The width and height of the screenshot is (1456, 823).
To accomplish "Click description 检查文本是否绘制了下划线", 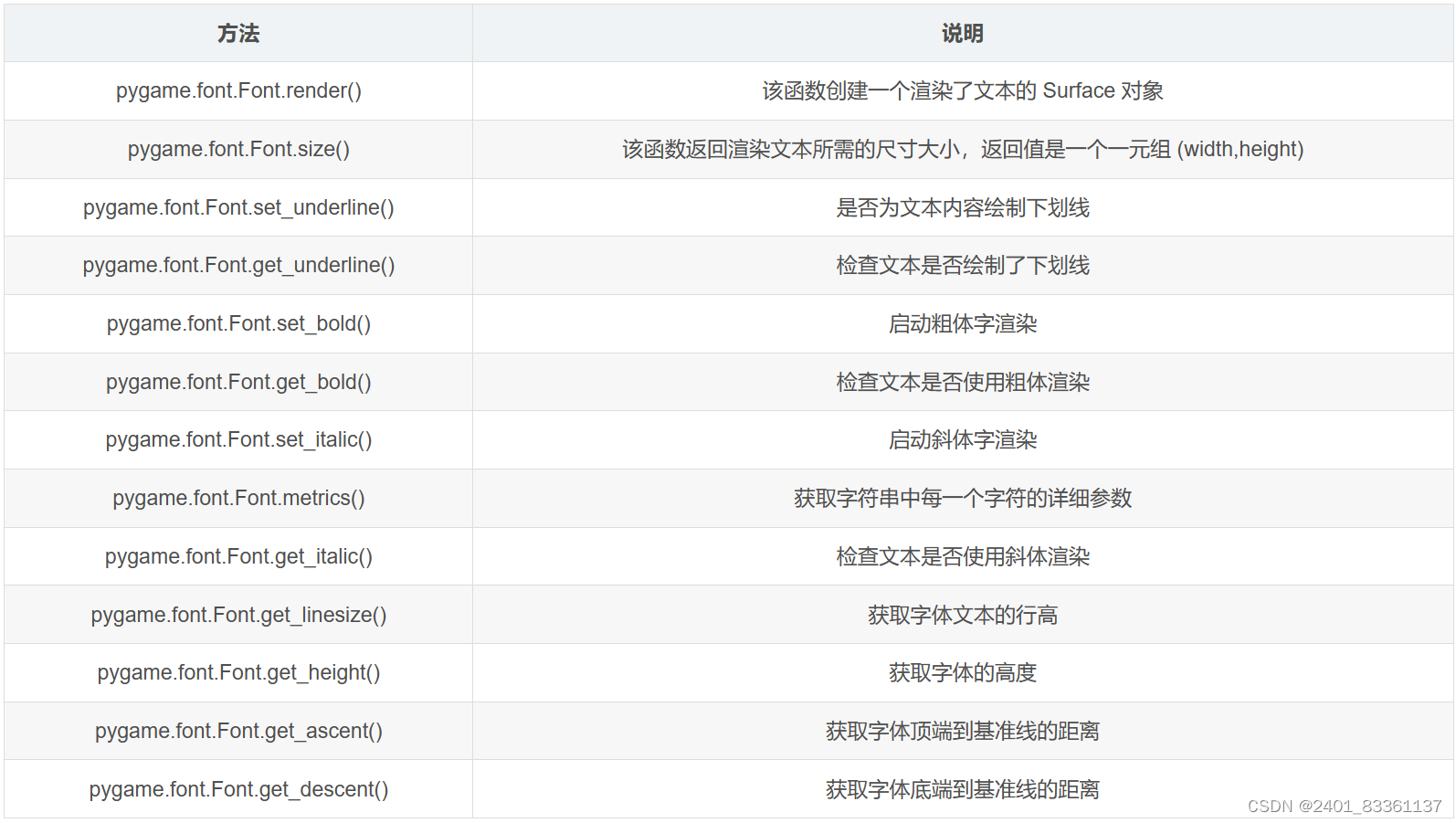I will tap(963, 266).
